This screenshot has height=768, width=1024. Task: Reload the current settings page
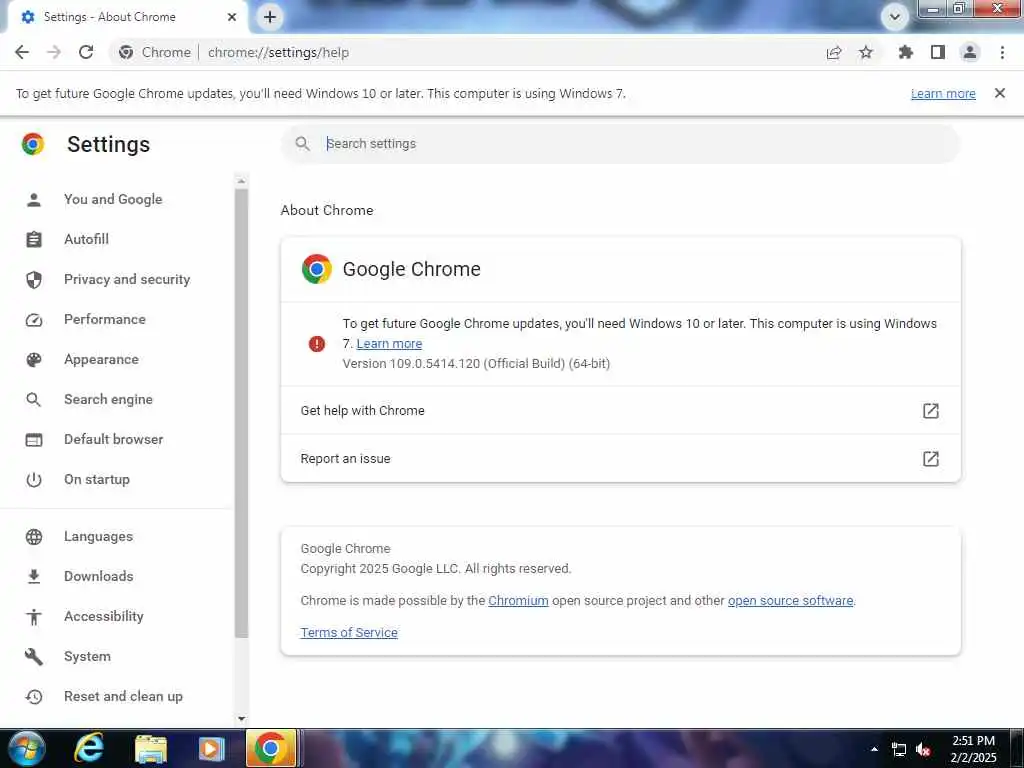[x=86, y=52]
